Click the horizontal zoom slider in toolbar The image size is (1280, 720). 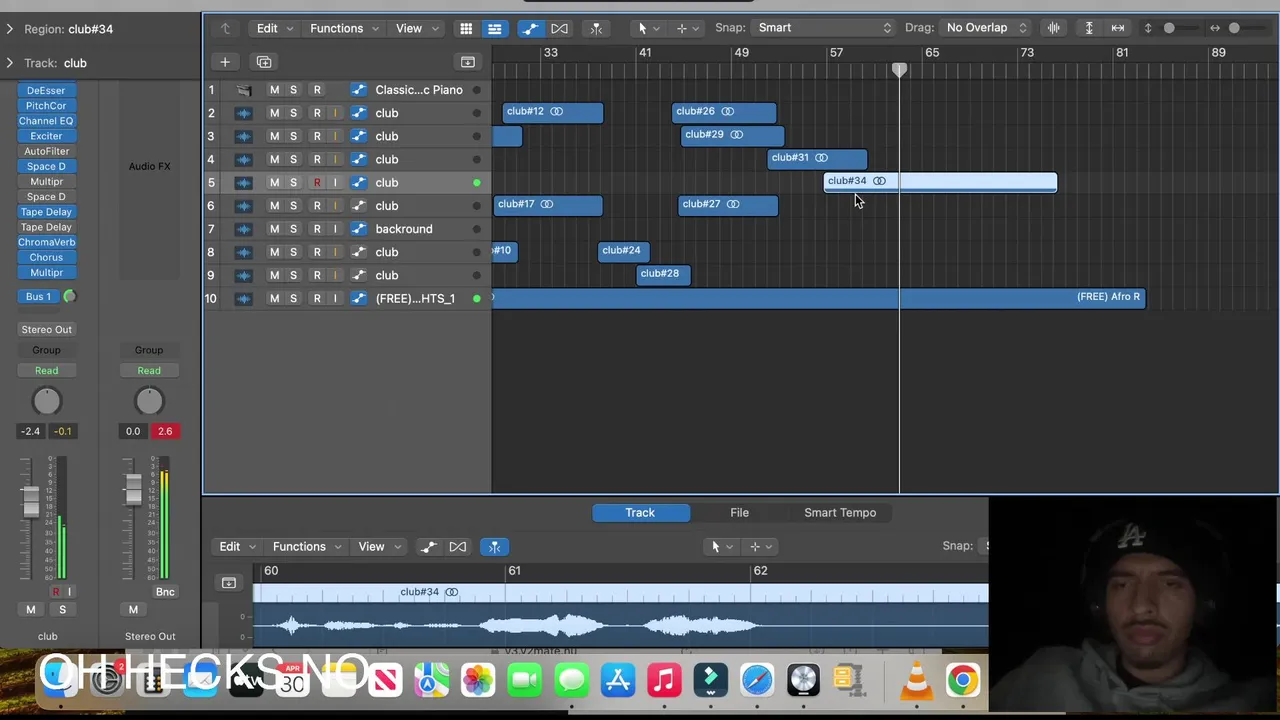[1235, 28]
